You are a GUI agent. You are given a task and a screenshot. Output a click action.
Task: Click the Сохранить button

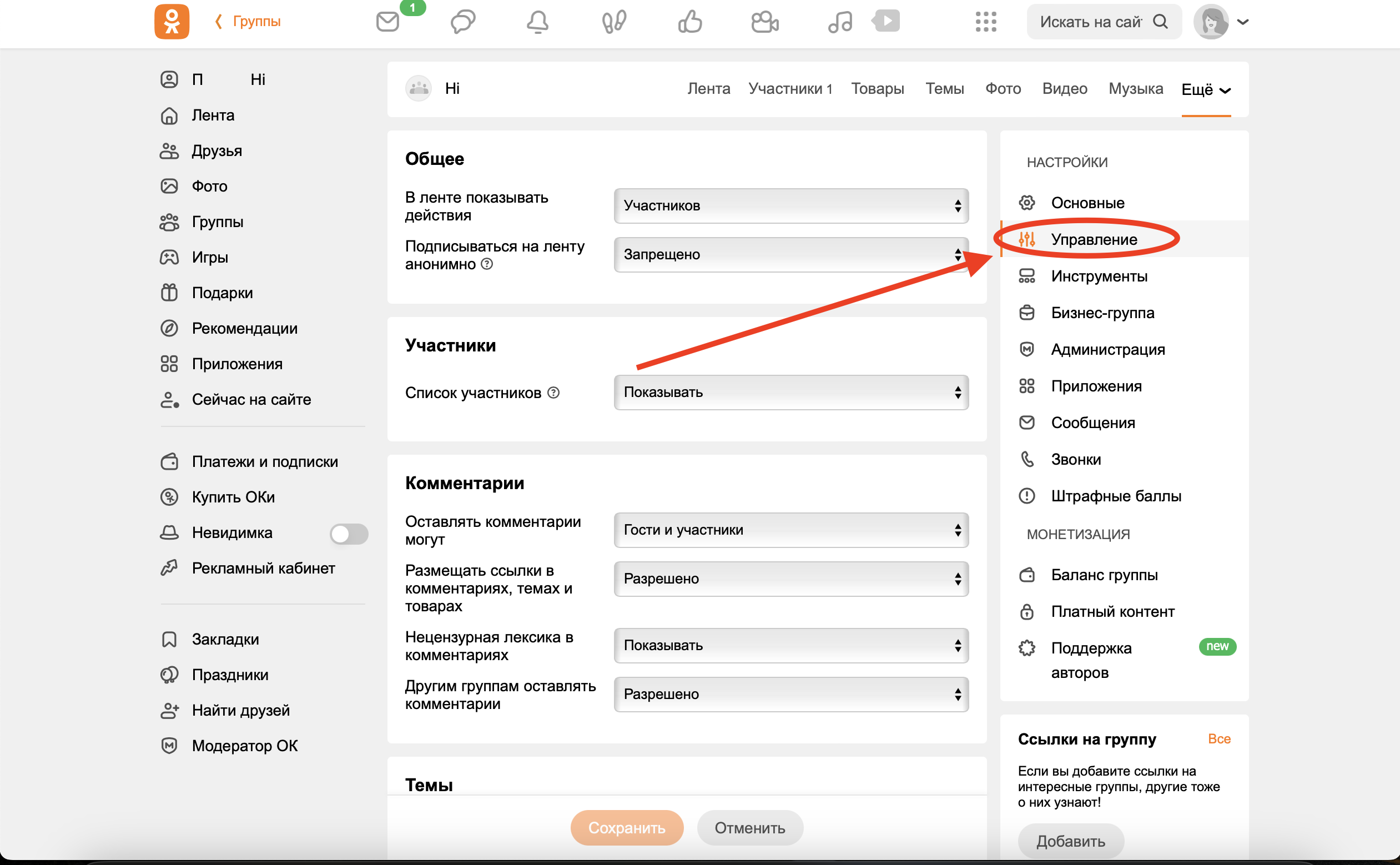point(626,827)
